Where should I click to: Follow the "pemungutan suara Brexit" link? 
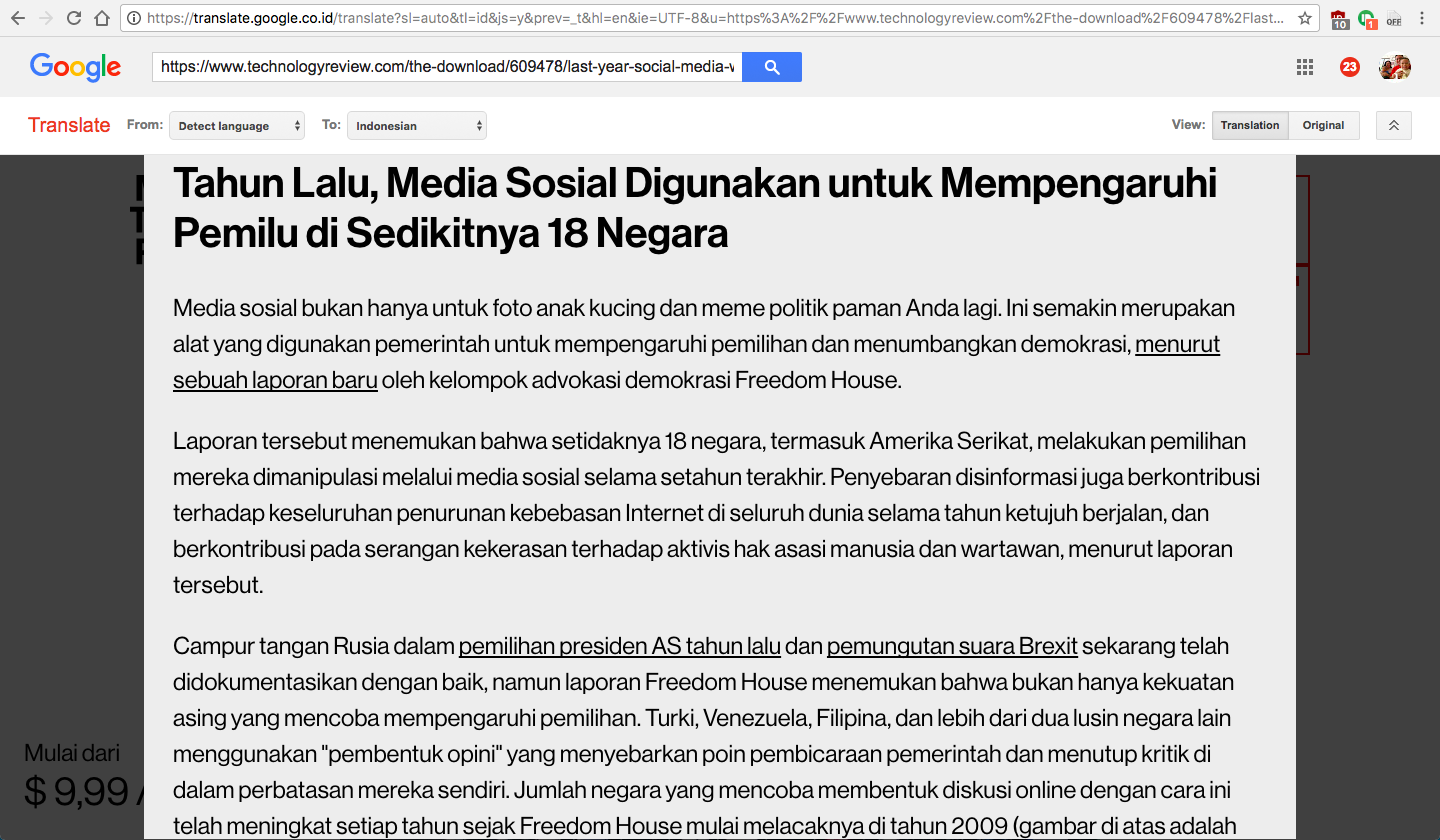point(952,646)
